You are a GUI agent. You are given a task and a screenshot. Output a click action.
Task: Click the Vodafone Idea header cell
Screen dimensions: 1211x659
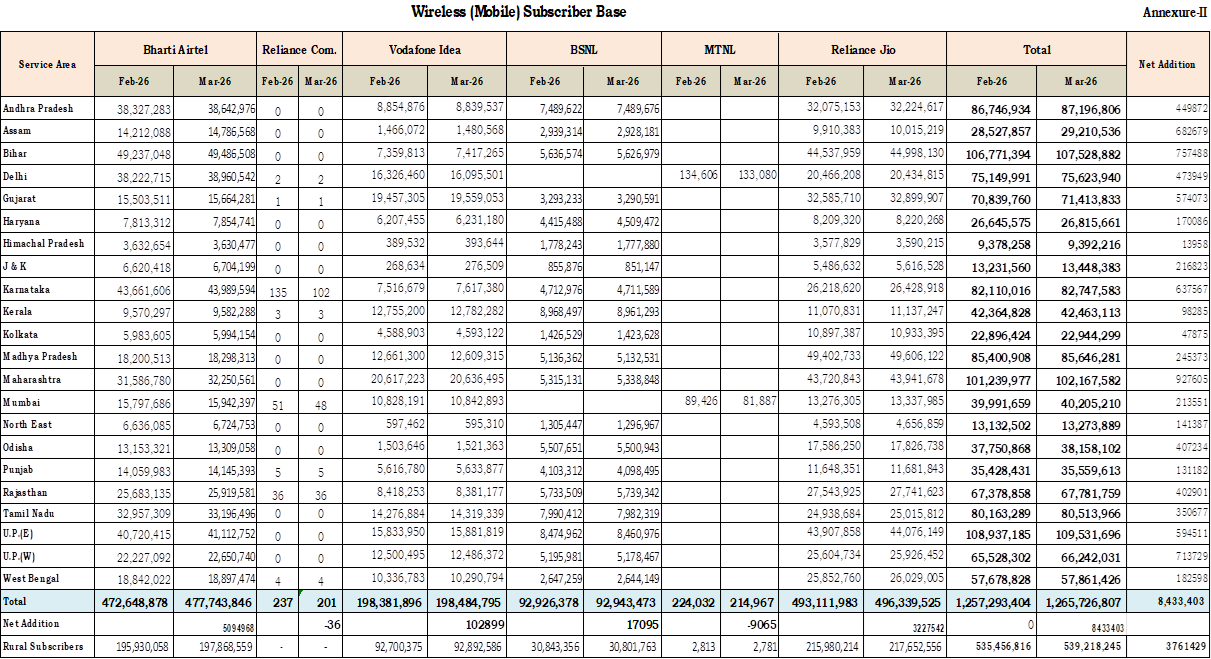click(424, 49)
